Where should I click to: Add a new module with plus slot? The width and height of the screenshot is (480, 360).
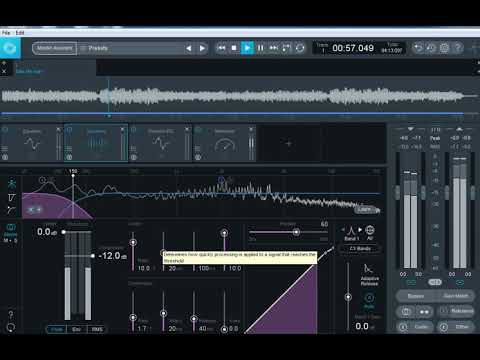click(289, 144)
